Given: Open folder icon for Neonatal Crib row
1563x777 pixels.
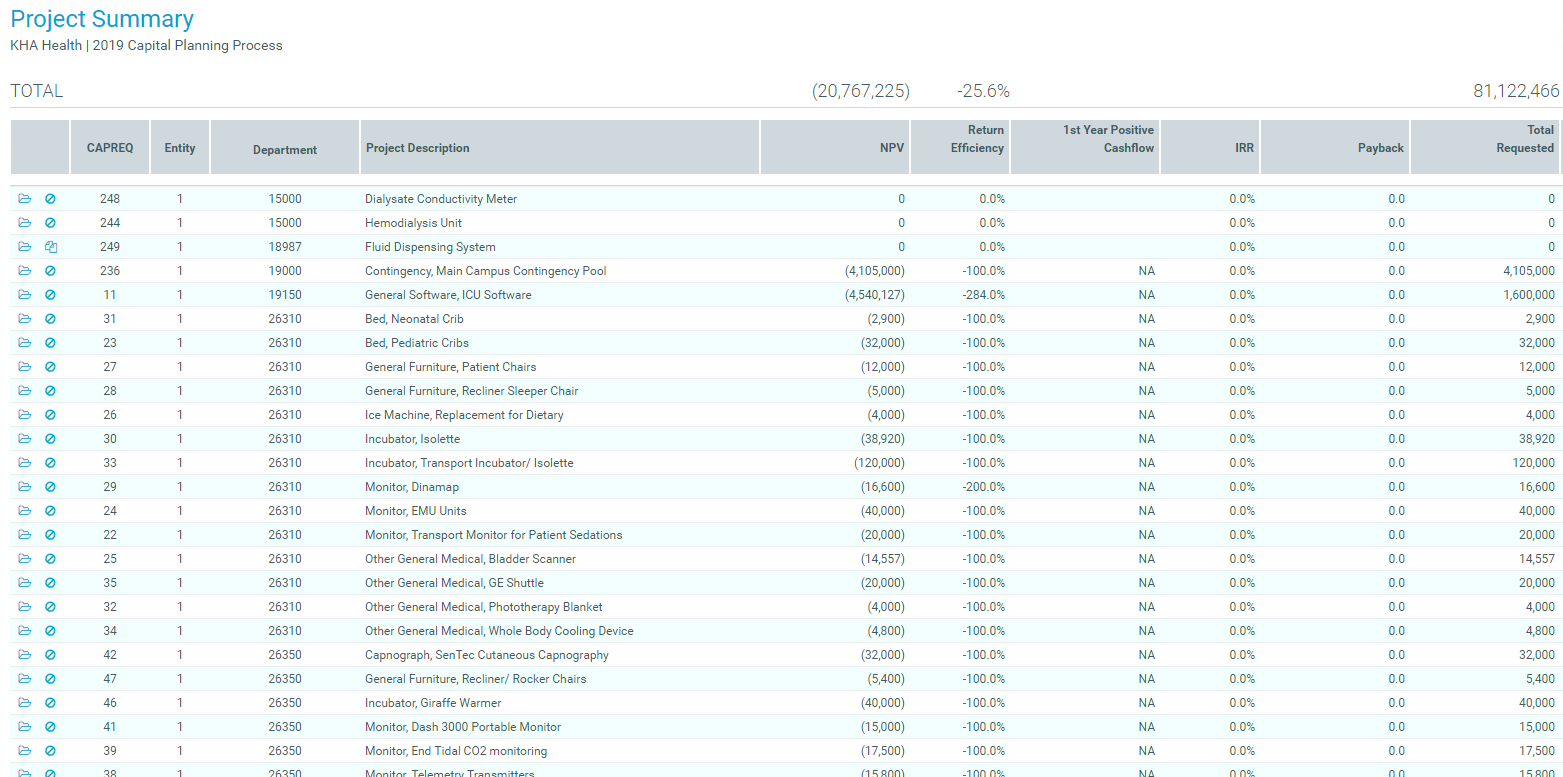Looking at the screenshot, I should (x=25, y=319).
